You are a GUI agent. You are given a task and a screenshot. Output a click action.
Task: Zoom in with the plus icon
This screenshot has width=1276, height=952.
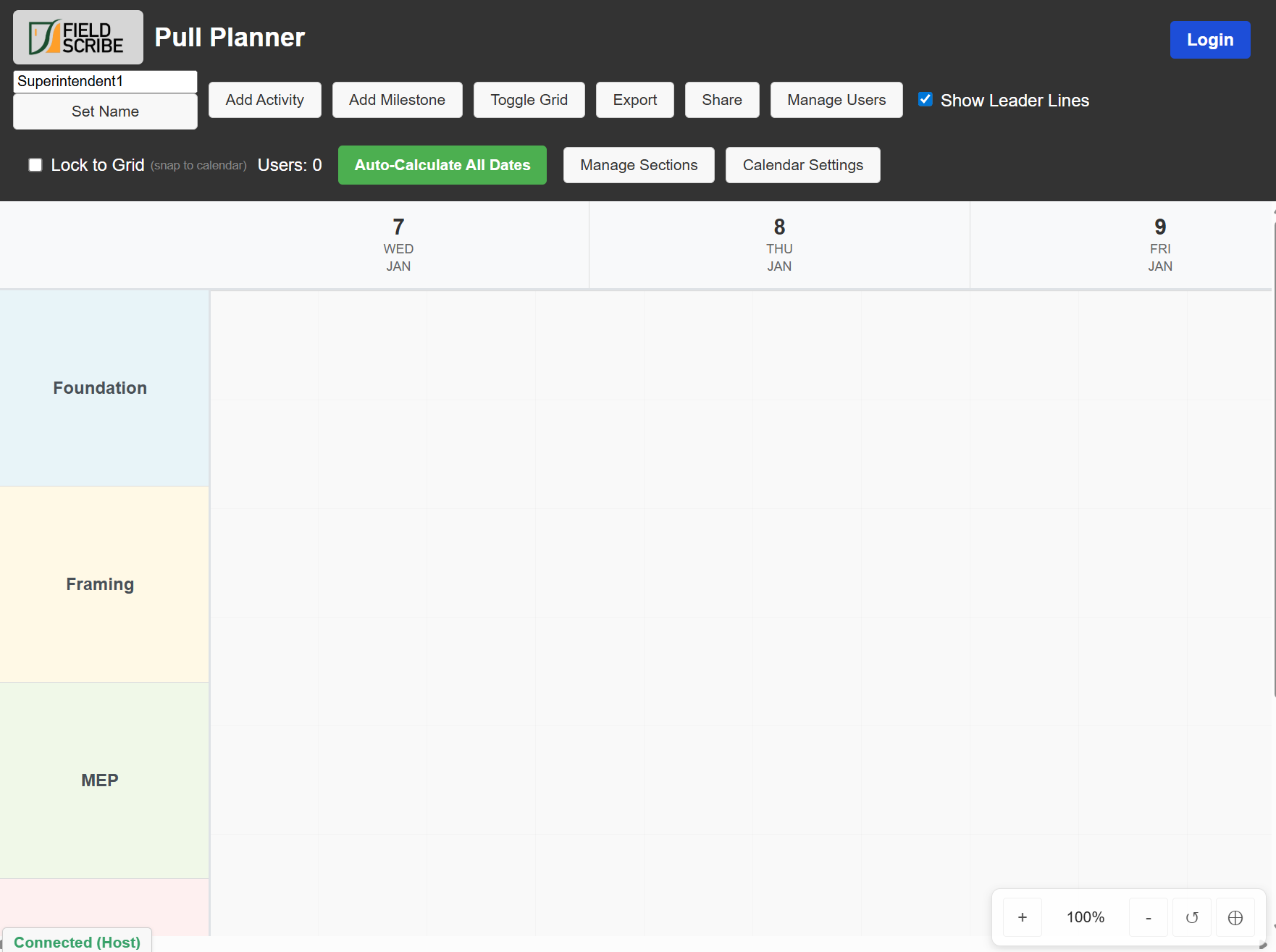1022,917
